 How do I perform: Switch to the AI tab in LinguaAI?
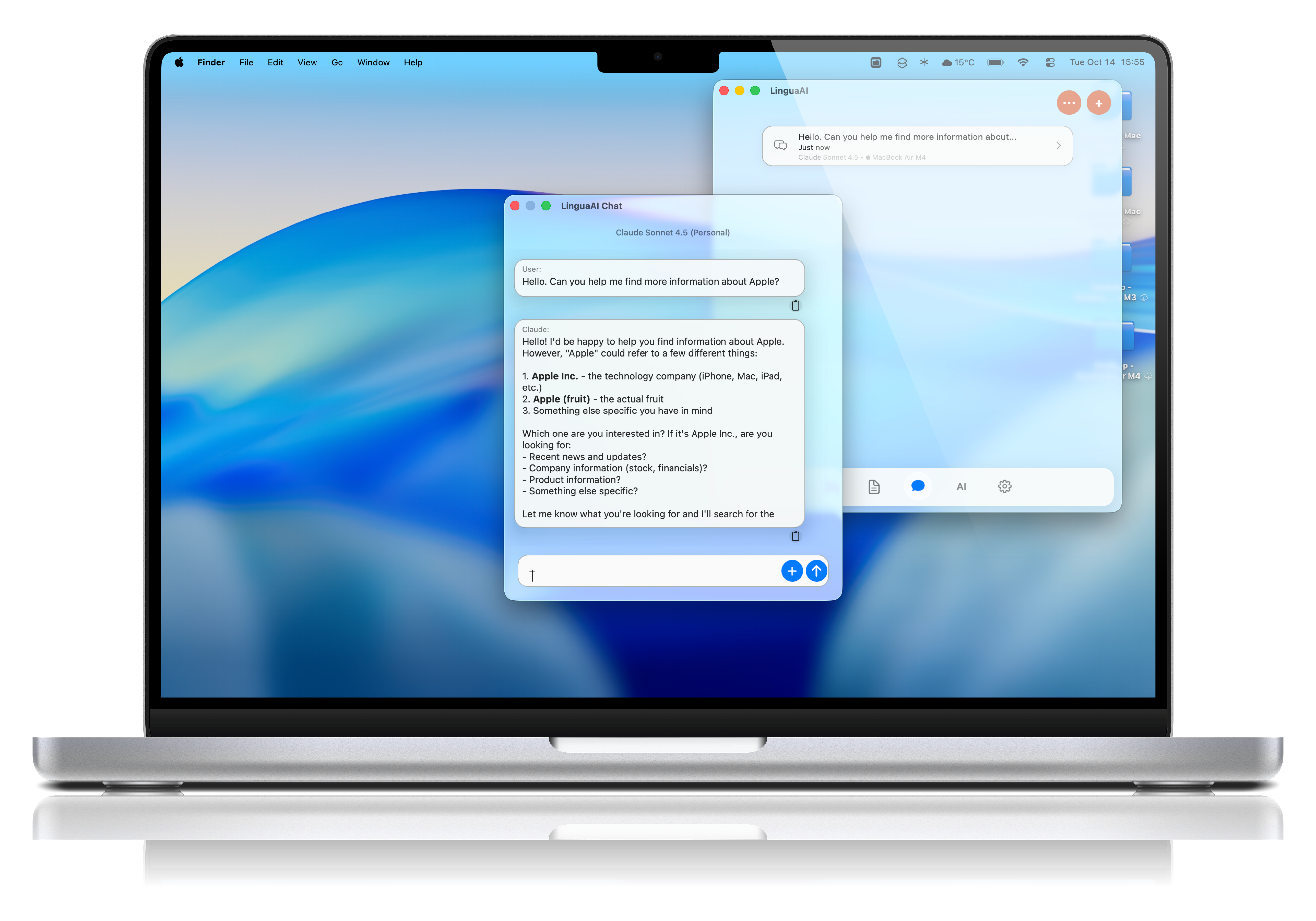pyautogui.click(x=962, y=486)
